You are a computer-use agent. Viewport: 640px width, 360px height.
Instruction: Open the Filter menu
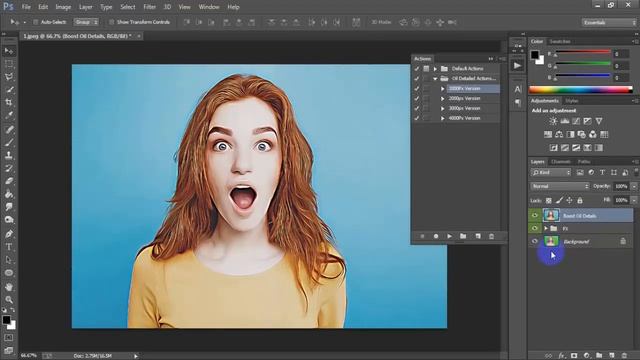[149, 7]
